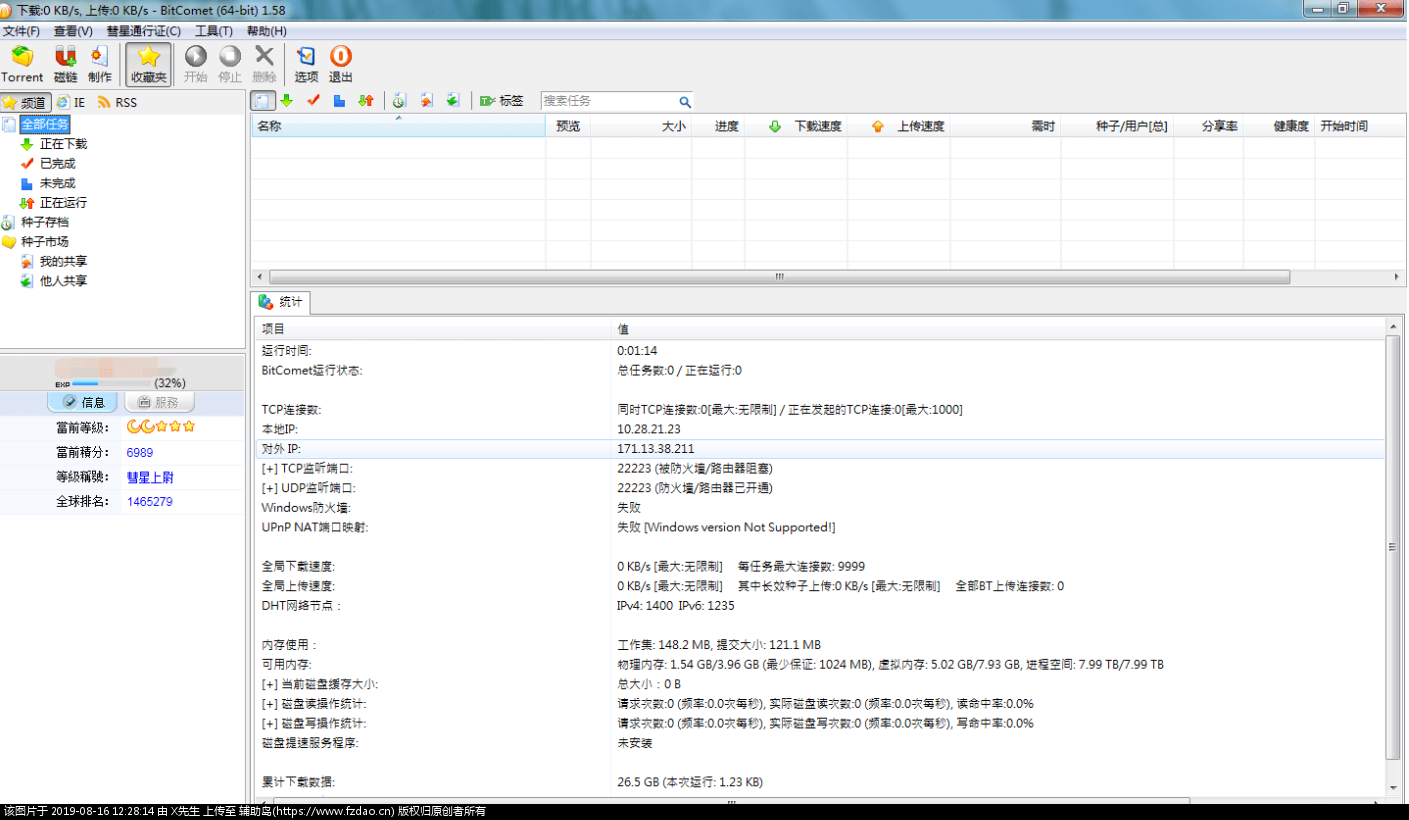Open the 彗星通行证(C) menu
Image resolution: width=1409 pixels, height=820 pixels.
tap(144, 31)
